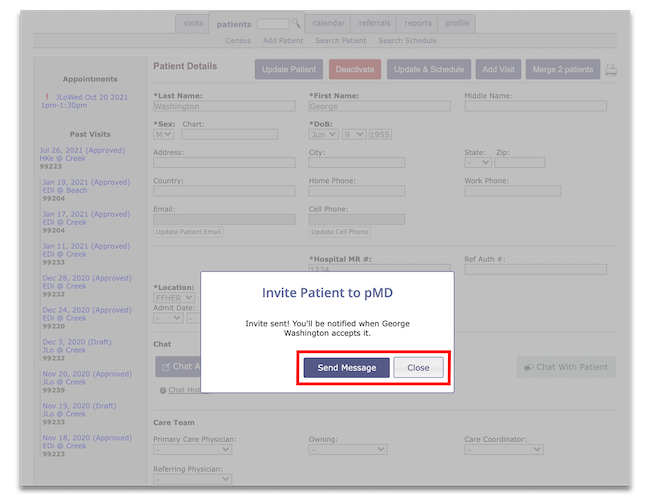
Task: Open the Jan 17, 2021 past visit
Action: pos(86,218)
